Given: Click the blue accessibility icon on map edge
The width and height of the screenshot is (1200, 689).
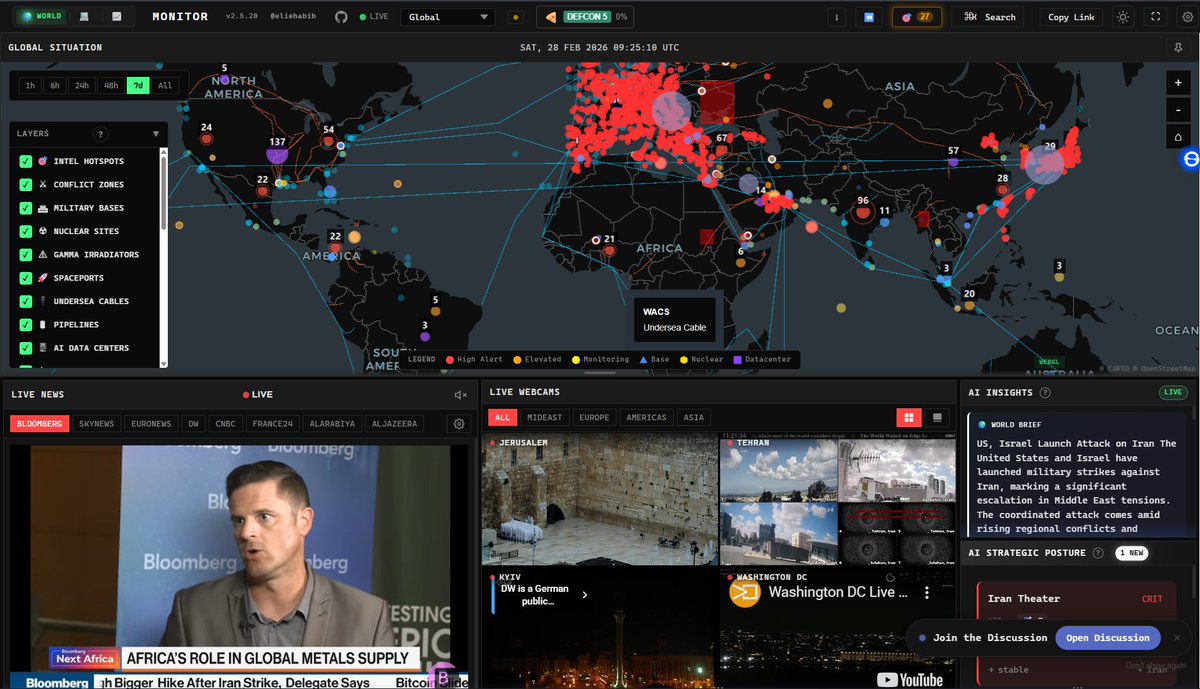Looking at the screenshot, I should (x=1191, y=158).
